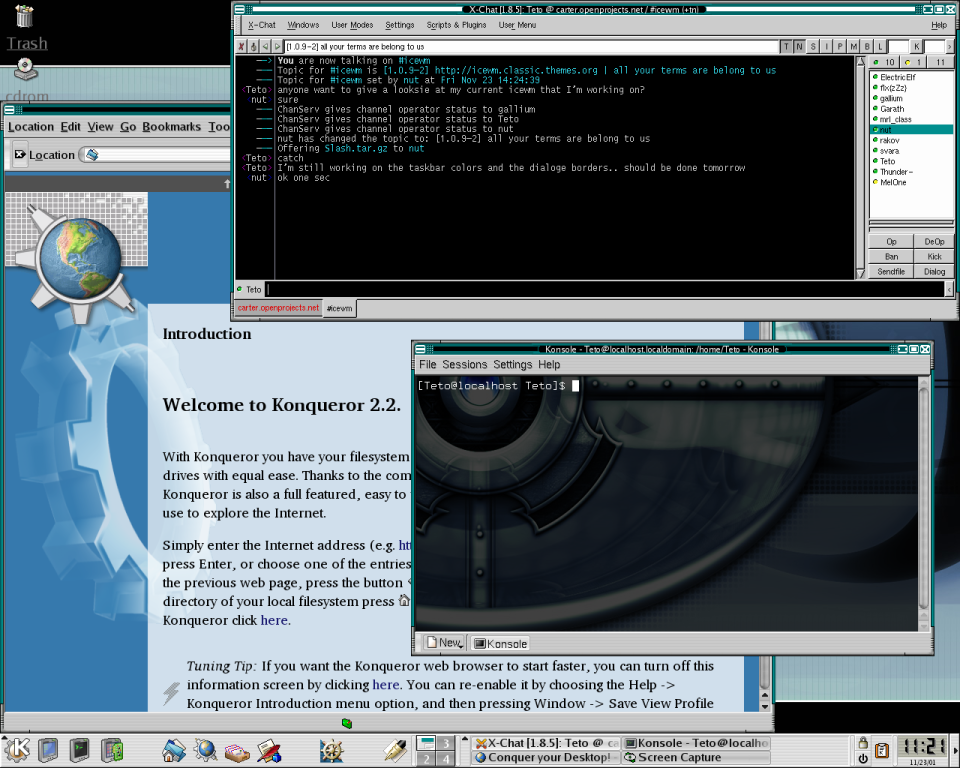Click the Dialog button in X-Chat
The height and width of the screenshot is (768, 960).
934,271
